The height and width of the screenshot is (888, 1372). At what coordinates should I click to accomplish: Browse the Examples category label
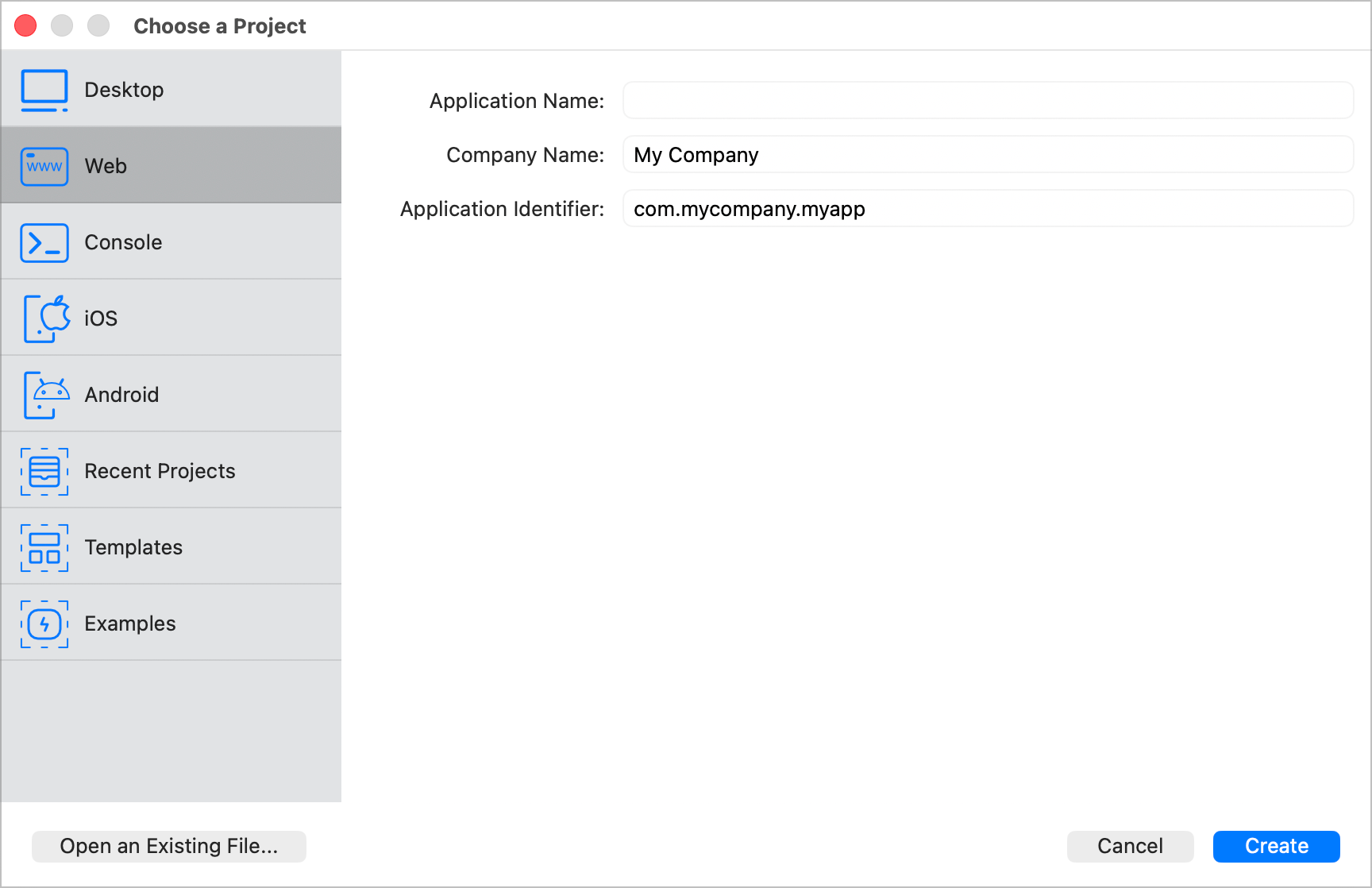coord(130,624)
